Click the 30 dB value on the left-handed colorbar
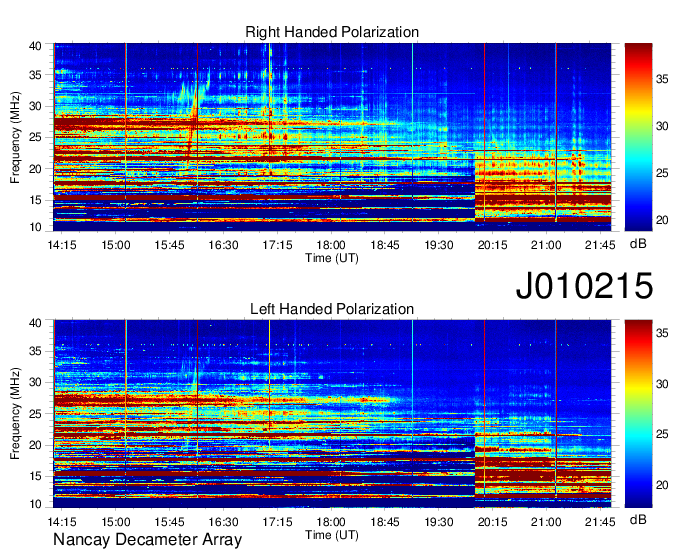 662,384
